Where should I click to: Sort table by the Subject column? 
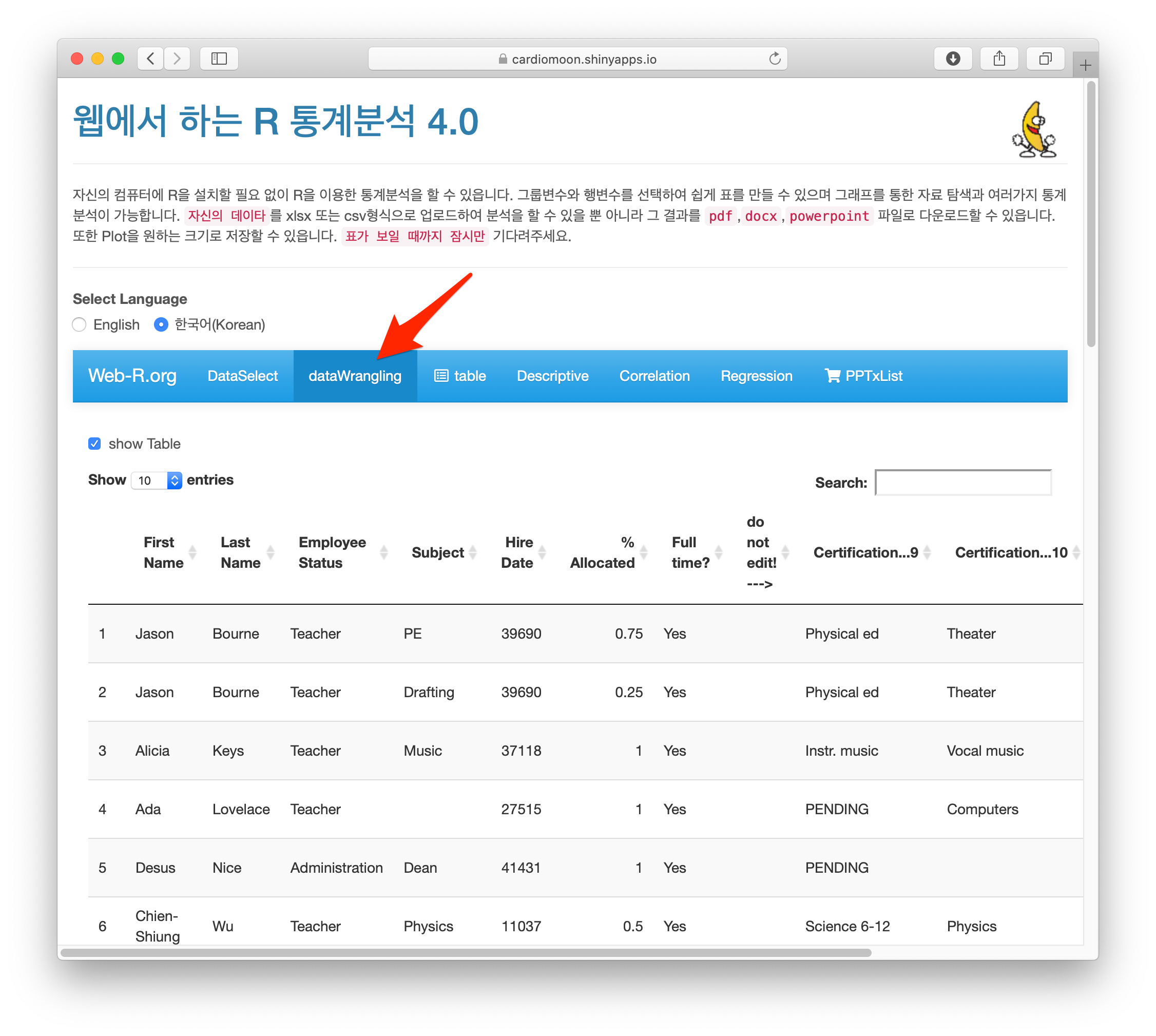[x=438, y=552]
